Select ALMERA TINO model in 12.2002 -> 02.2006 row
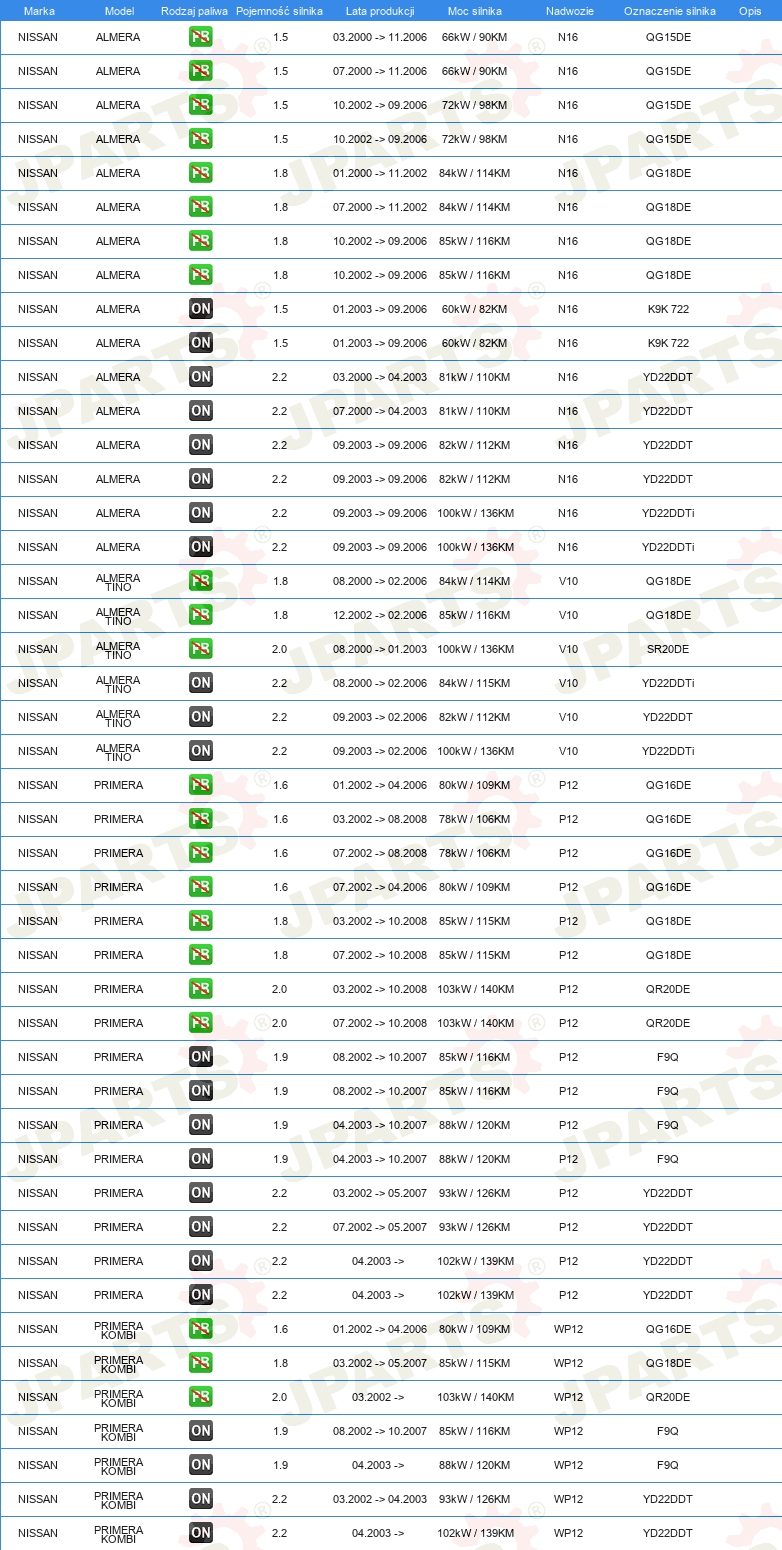 point(118,615)
